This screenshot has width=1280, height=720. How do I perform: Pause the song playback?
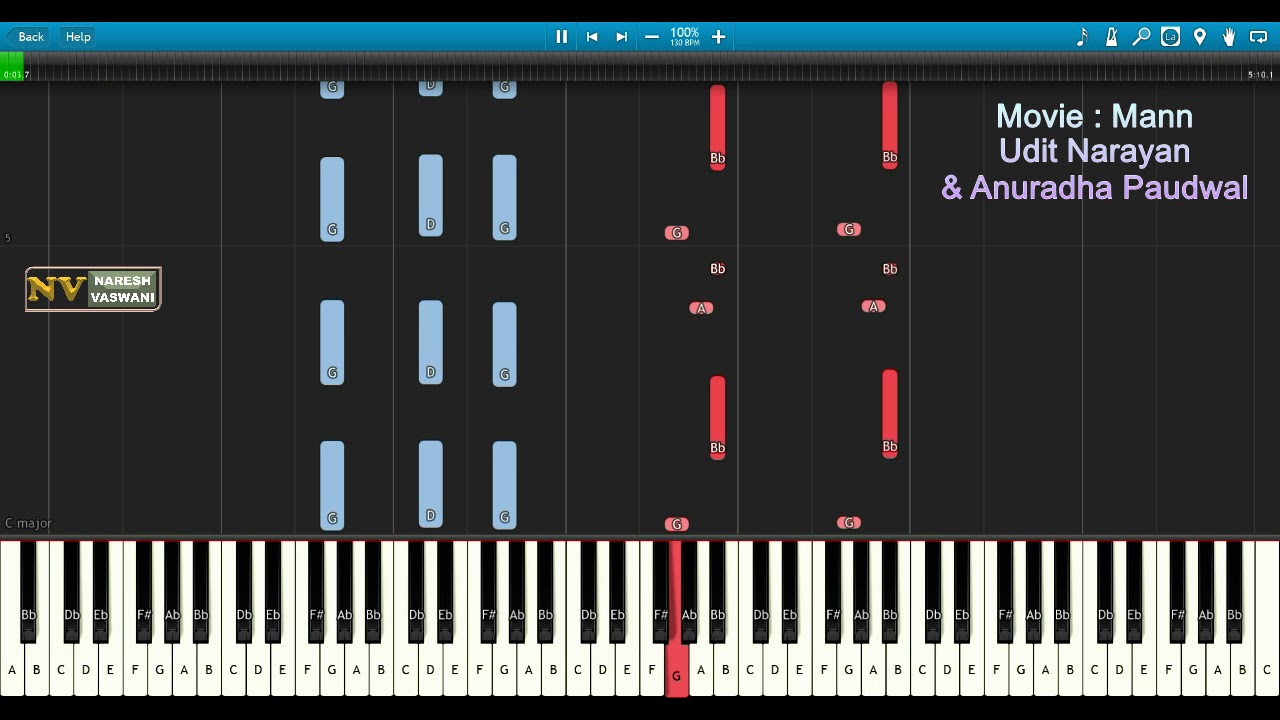561,37
